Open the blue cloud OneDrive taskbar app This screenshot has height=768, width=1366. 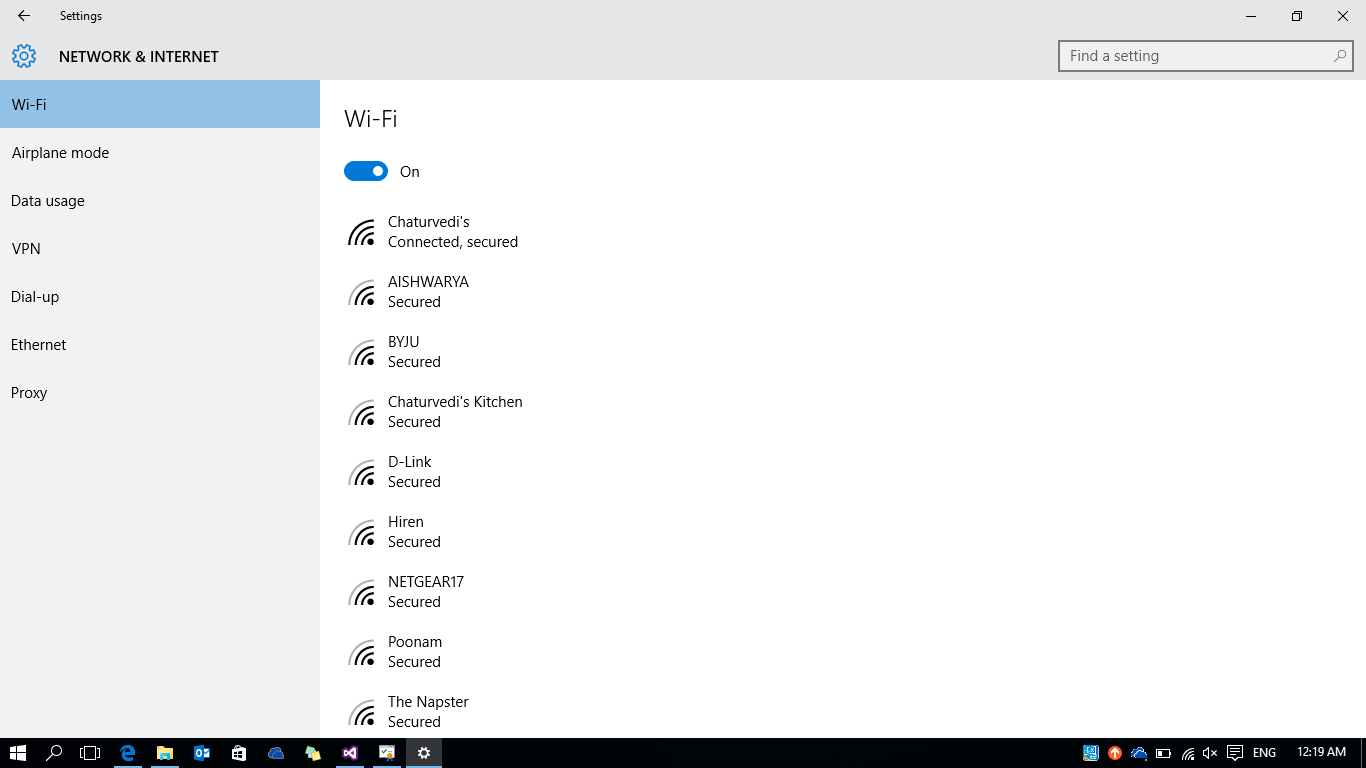276,753
